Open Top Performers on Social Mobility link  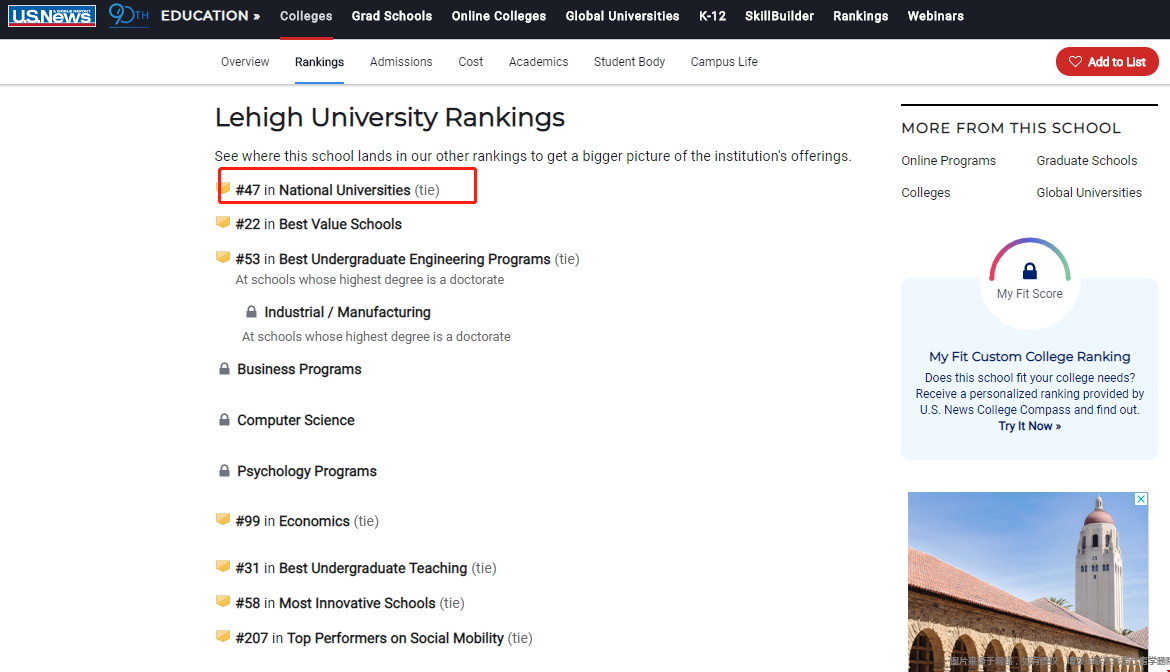395,638
